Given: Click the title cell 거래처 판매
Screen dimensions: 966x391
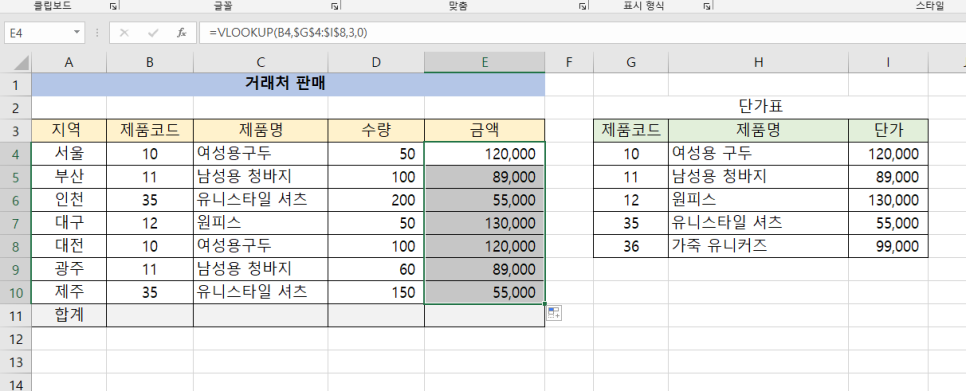Looking at the screenshot, I should click(288, 84).
